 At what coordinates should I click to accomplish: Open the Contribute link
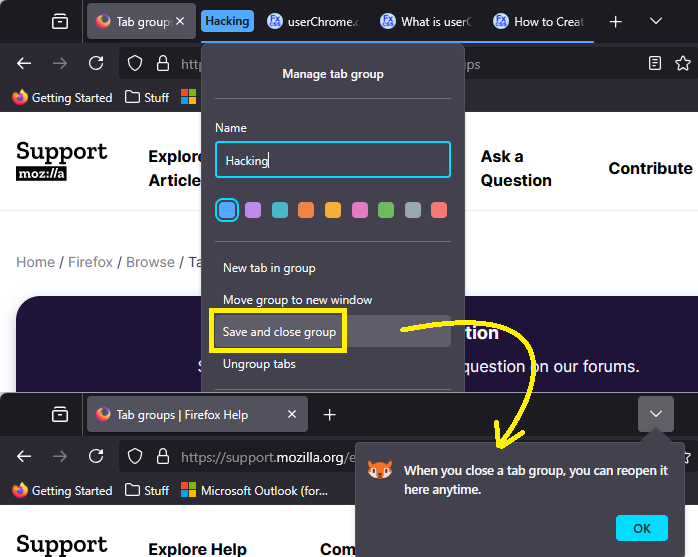coord(650,168)
